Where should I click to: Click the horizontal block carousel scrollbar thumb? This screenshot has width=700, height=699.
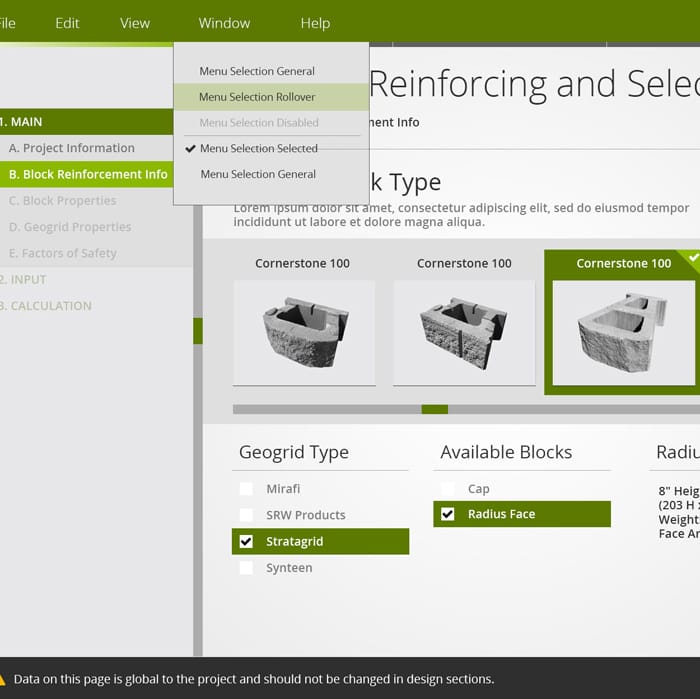coord(435,409)
